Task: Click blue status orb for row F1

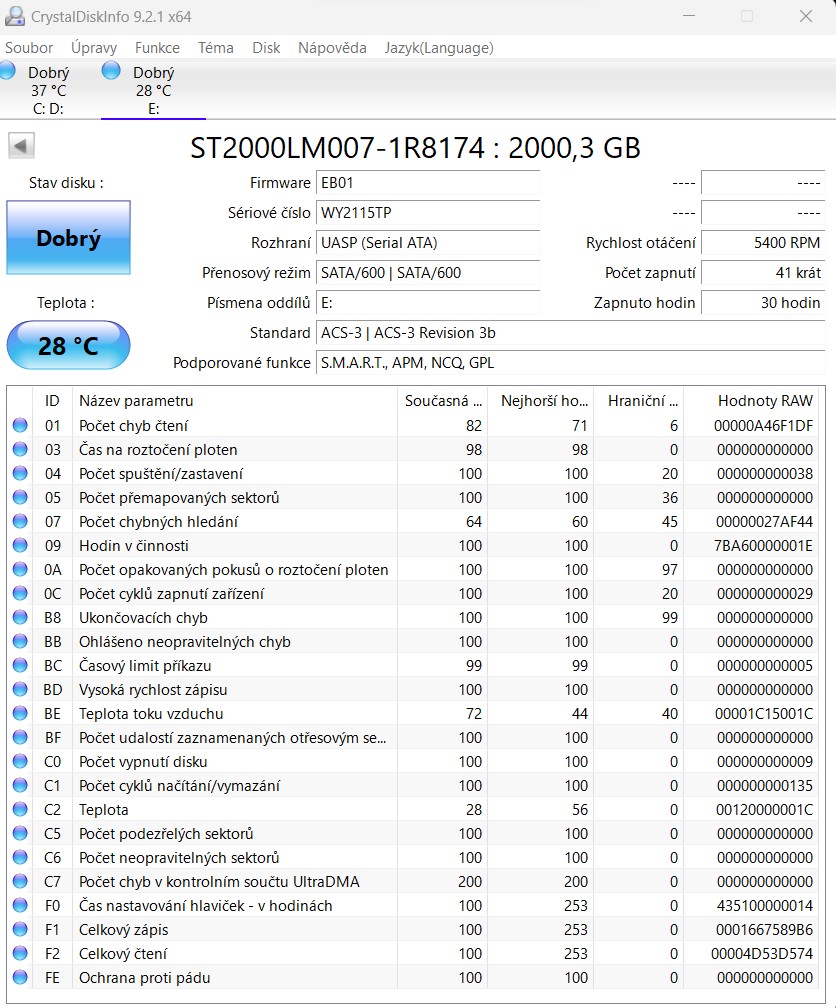Action: click(x=21, y=929)
